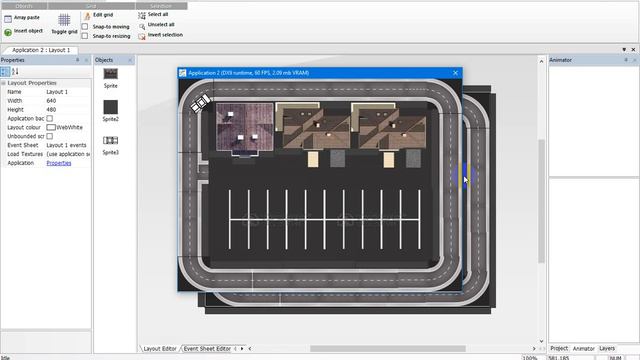The image size is (640, 360).
Task: Select the Sprite3 object thumbnail
Action: [x=111, y=140]
